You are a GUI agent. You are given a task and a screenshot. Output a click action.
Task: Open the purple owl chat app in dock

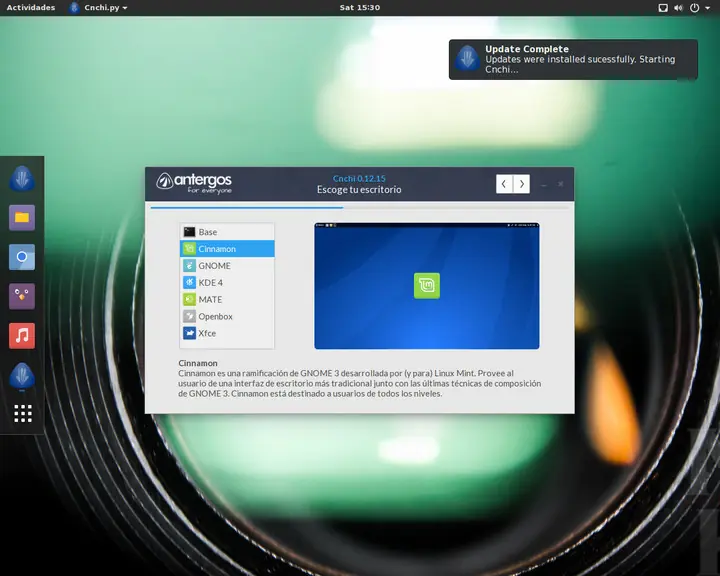point(22,296)
